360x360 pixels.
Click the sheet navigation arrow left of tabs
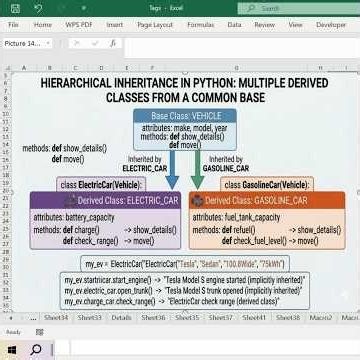click(x=11, y=318)
